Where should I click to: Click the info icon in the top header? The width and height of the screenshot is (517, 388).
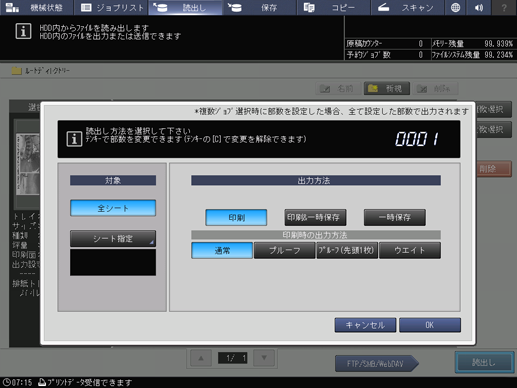click(x=23, y=31)
